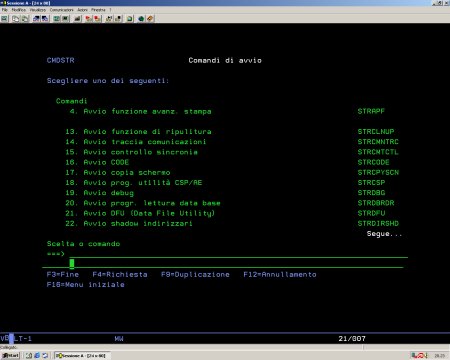Viewport: 450px width, 360px height.
Task: Click the Paste toolbar icon
Action: pos(25,19)
